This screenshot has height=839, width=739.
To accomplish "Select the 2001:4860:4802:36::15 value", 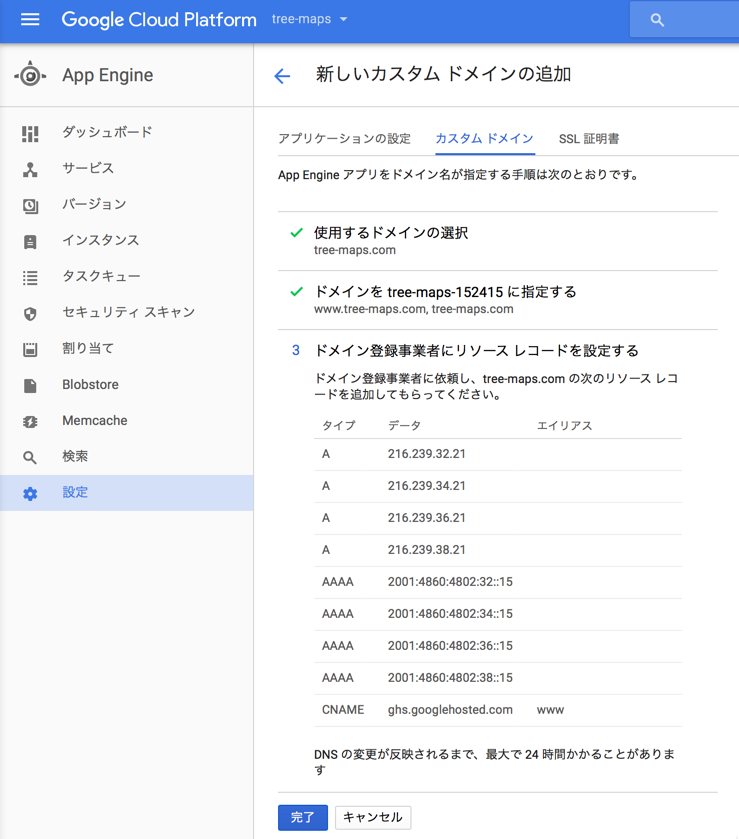I will pyautogui.click(x=450, y=646).
